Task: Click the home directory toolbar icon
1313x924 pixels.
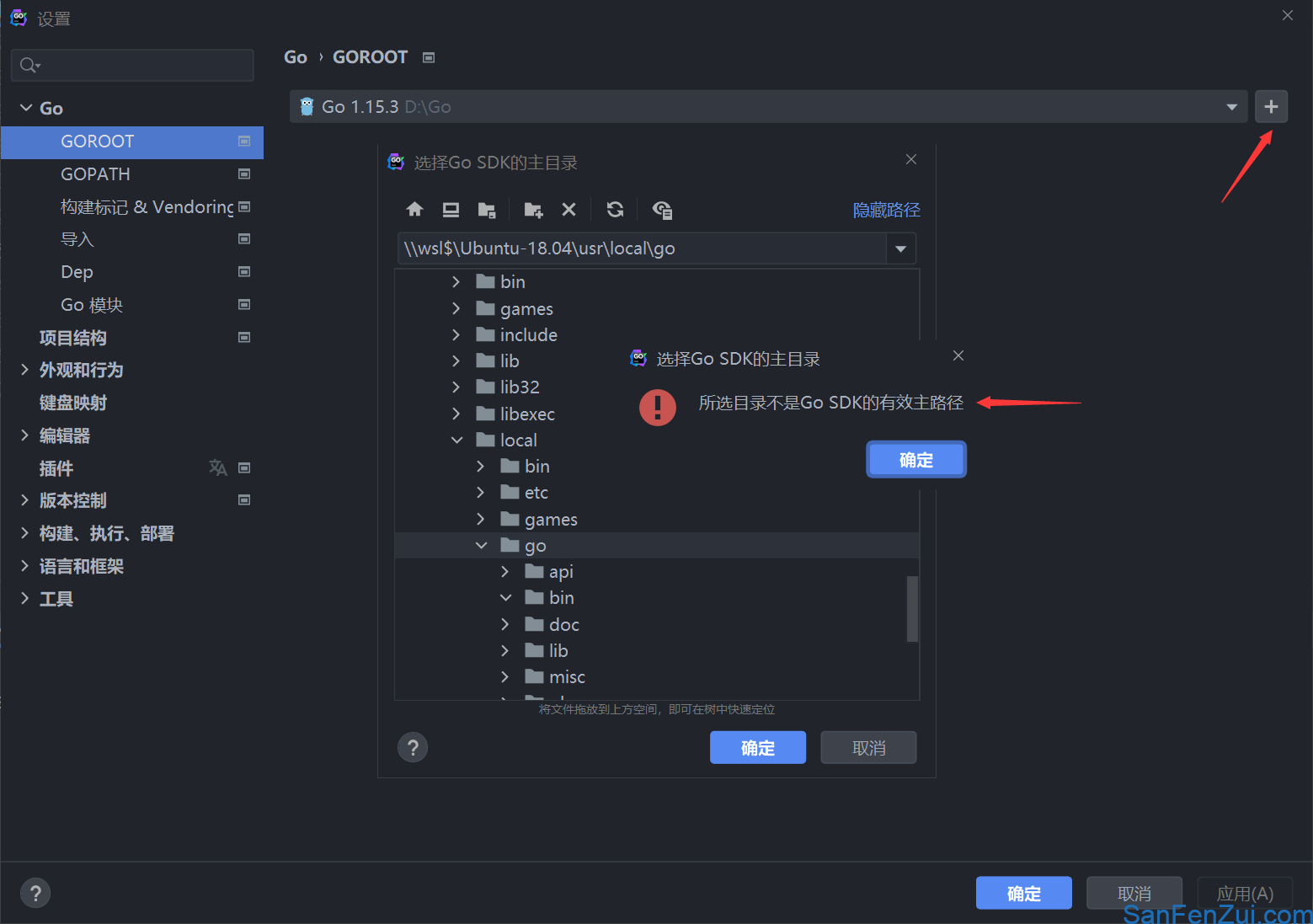Action: point(414,210)
